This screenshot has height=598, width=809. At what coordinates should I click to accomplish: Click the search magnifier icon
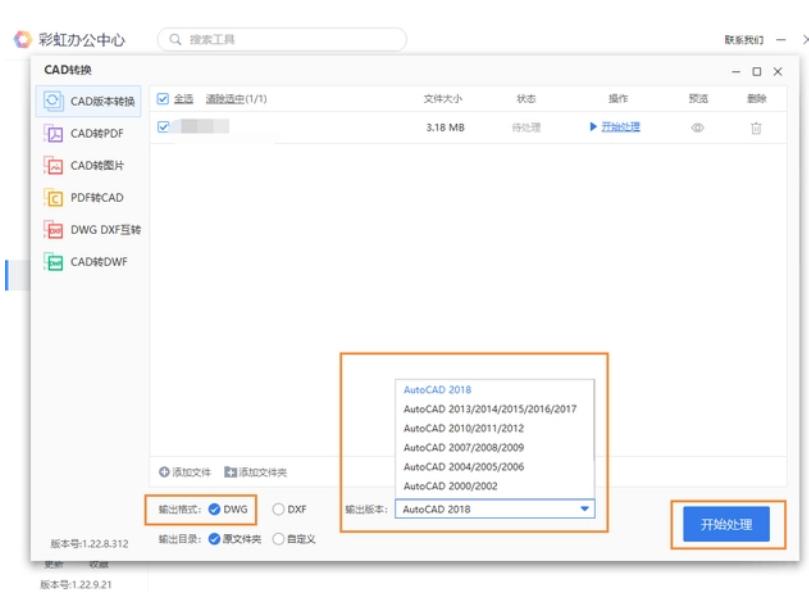click(x=175, y=39)
